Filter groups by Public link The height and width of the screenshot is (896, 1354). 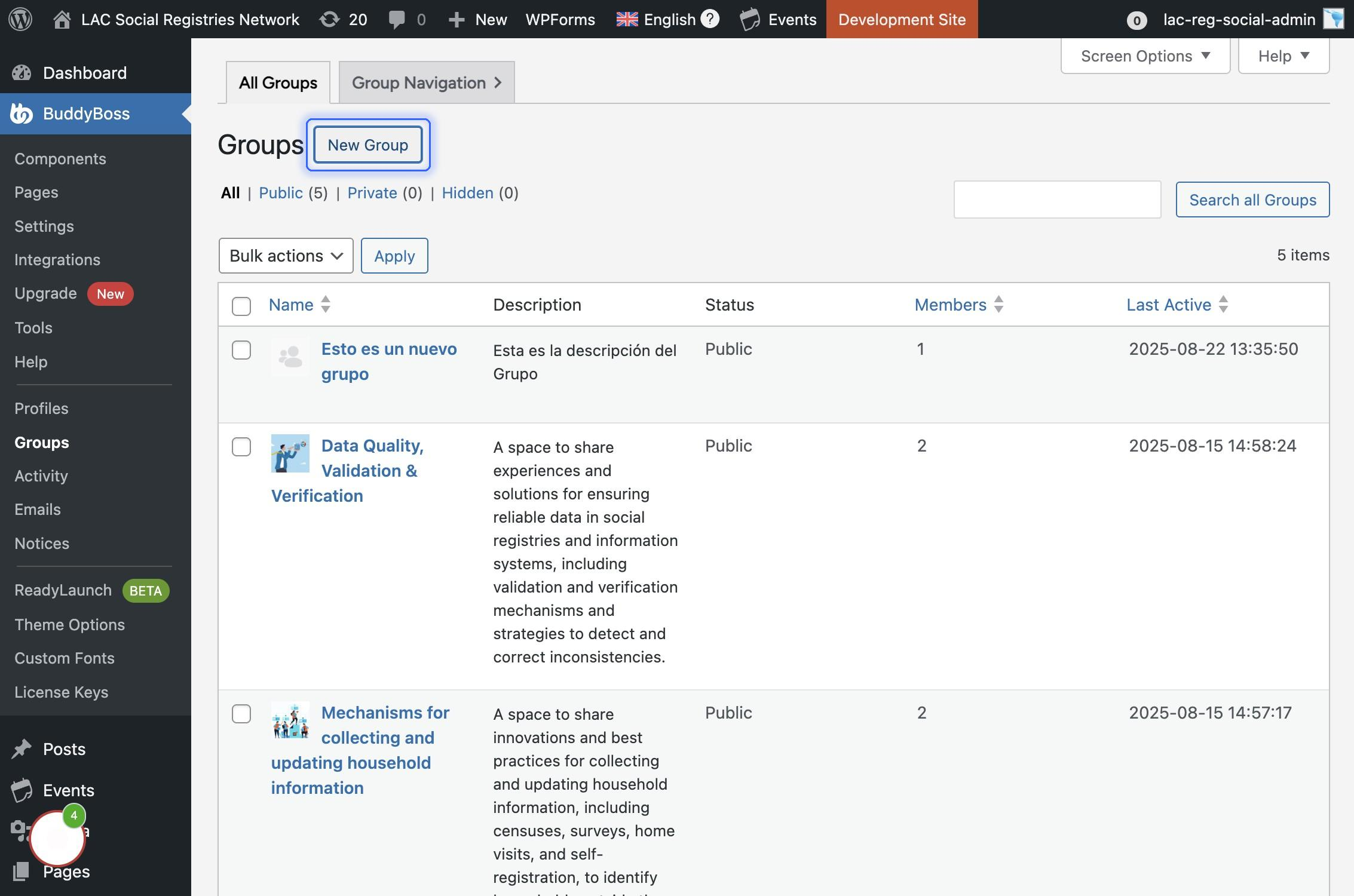(x=280, y=193)
